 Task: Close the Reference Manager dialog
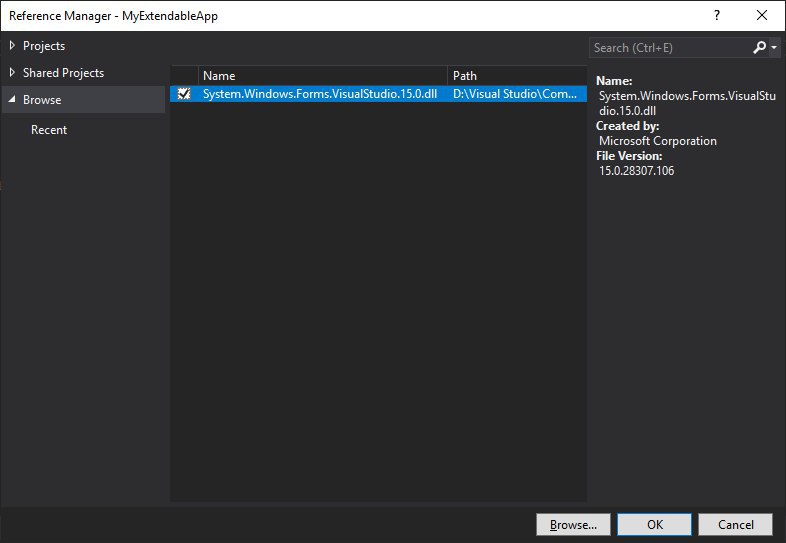pyautogui.click(x=761, y=16)
